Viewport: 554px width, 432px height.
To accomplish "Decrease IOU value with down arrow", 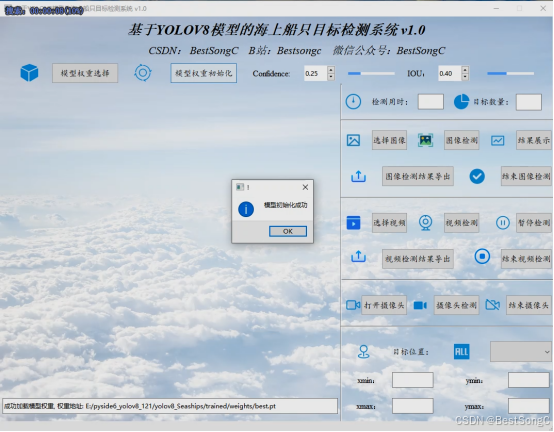I will point(465,77).
